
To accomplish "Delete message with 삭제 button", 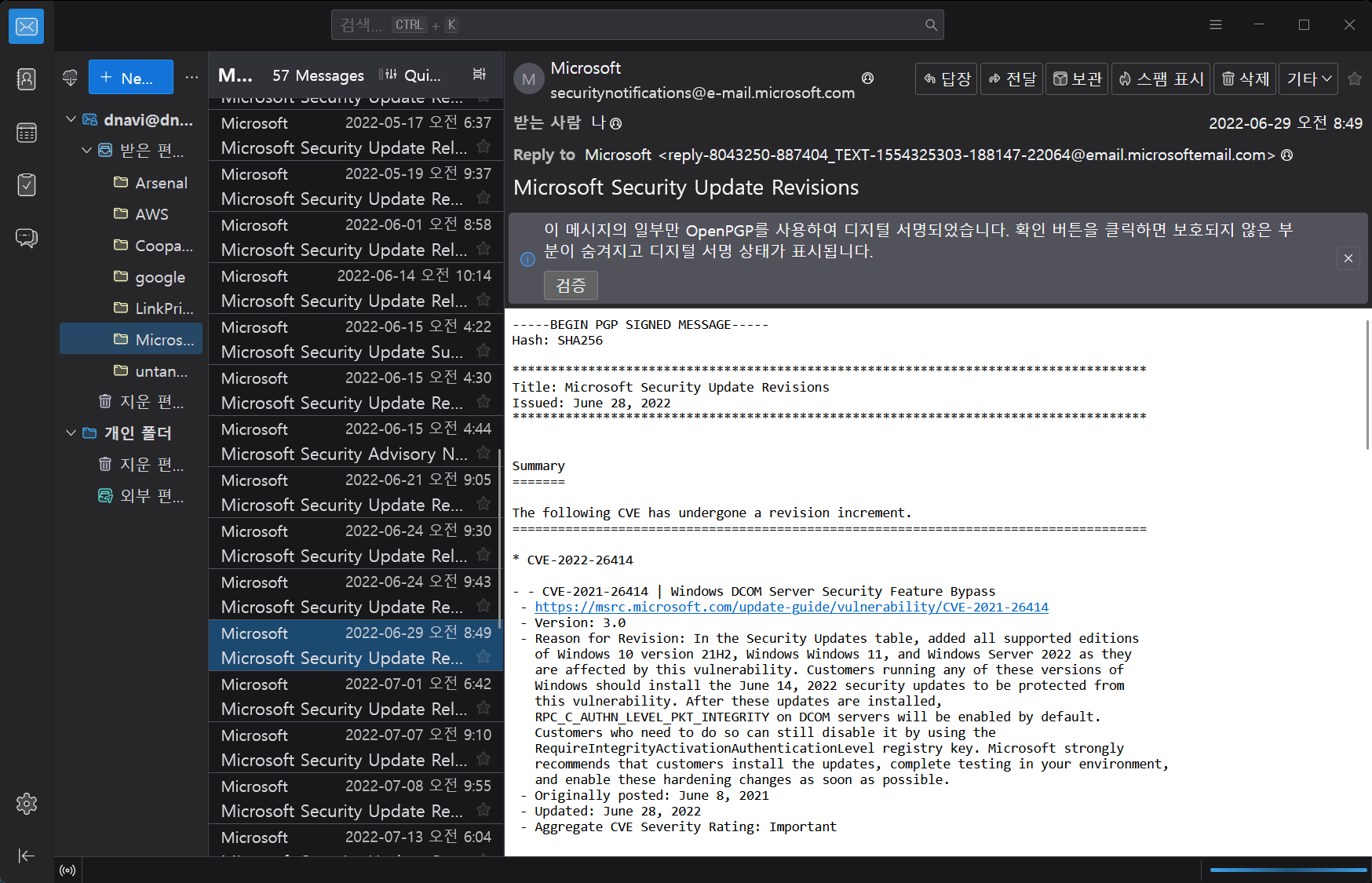I will click(1245, 78).
